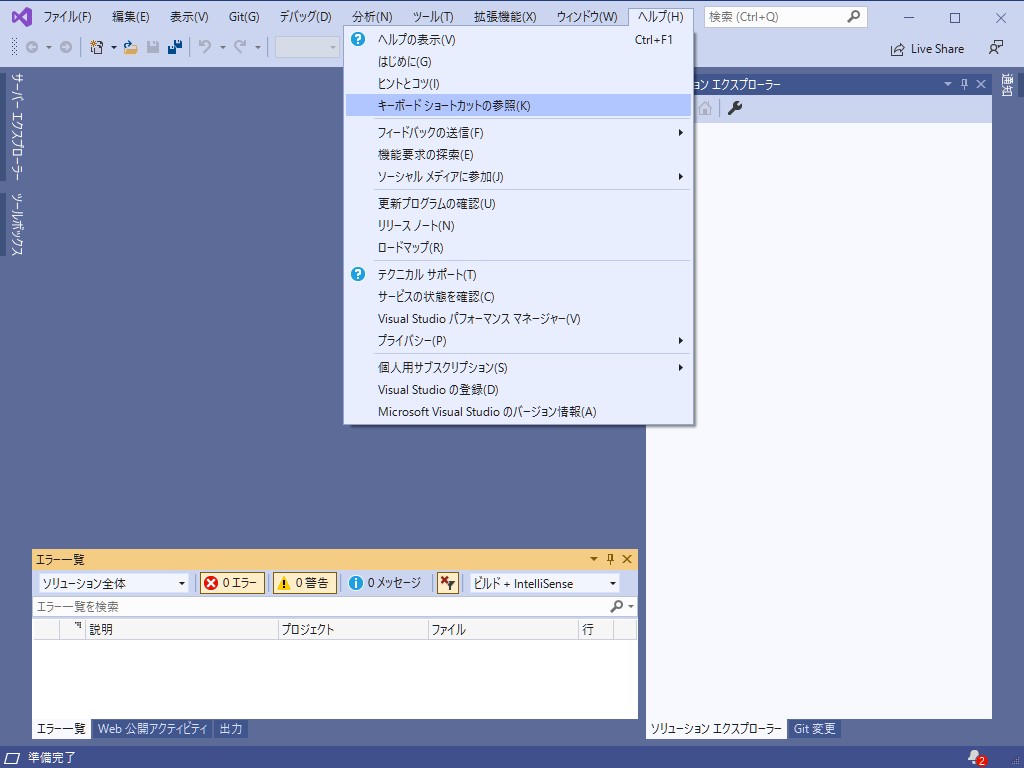Image resolution: width=1024 pixels, height=768 pixels.
Task: Click the status bar icon beside 準備完了
Action: pyautogui.click(x=12, y=758)
